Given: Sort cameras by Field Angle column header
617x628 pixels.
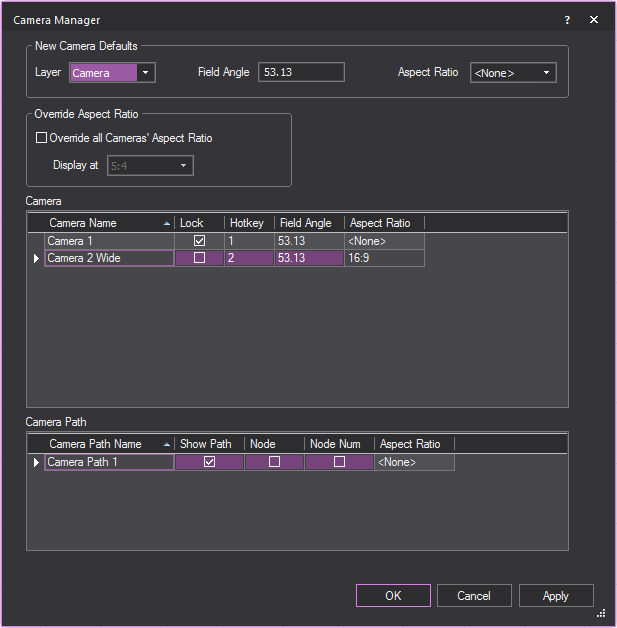Looking at the screenshot, I should tap(309, 223).
